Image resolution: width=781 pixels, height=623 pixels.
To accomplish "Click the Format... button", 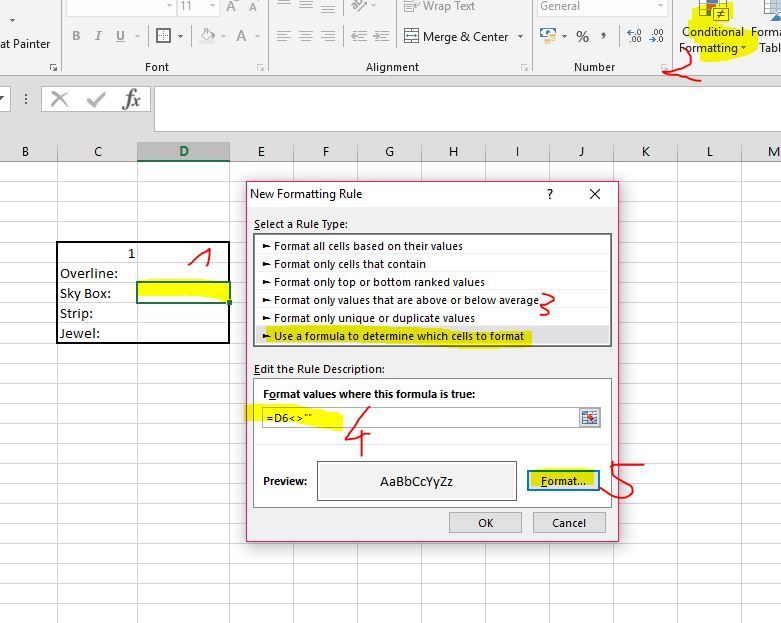I will [x=563, y=481].
